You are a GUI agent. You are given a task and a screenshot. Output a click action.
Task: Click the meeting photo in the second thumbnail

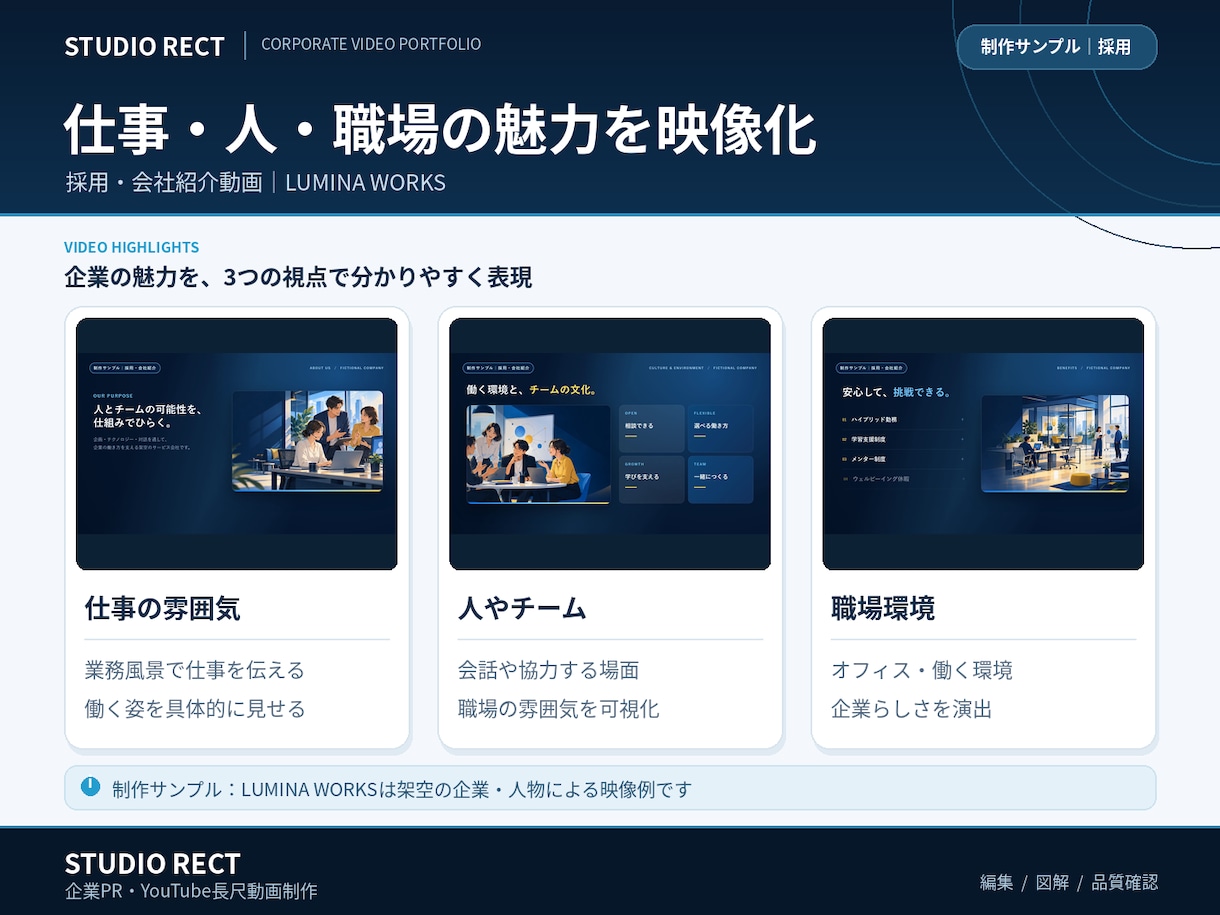[538, 454]
